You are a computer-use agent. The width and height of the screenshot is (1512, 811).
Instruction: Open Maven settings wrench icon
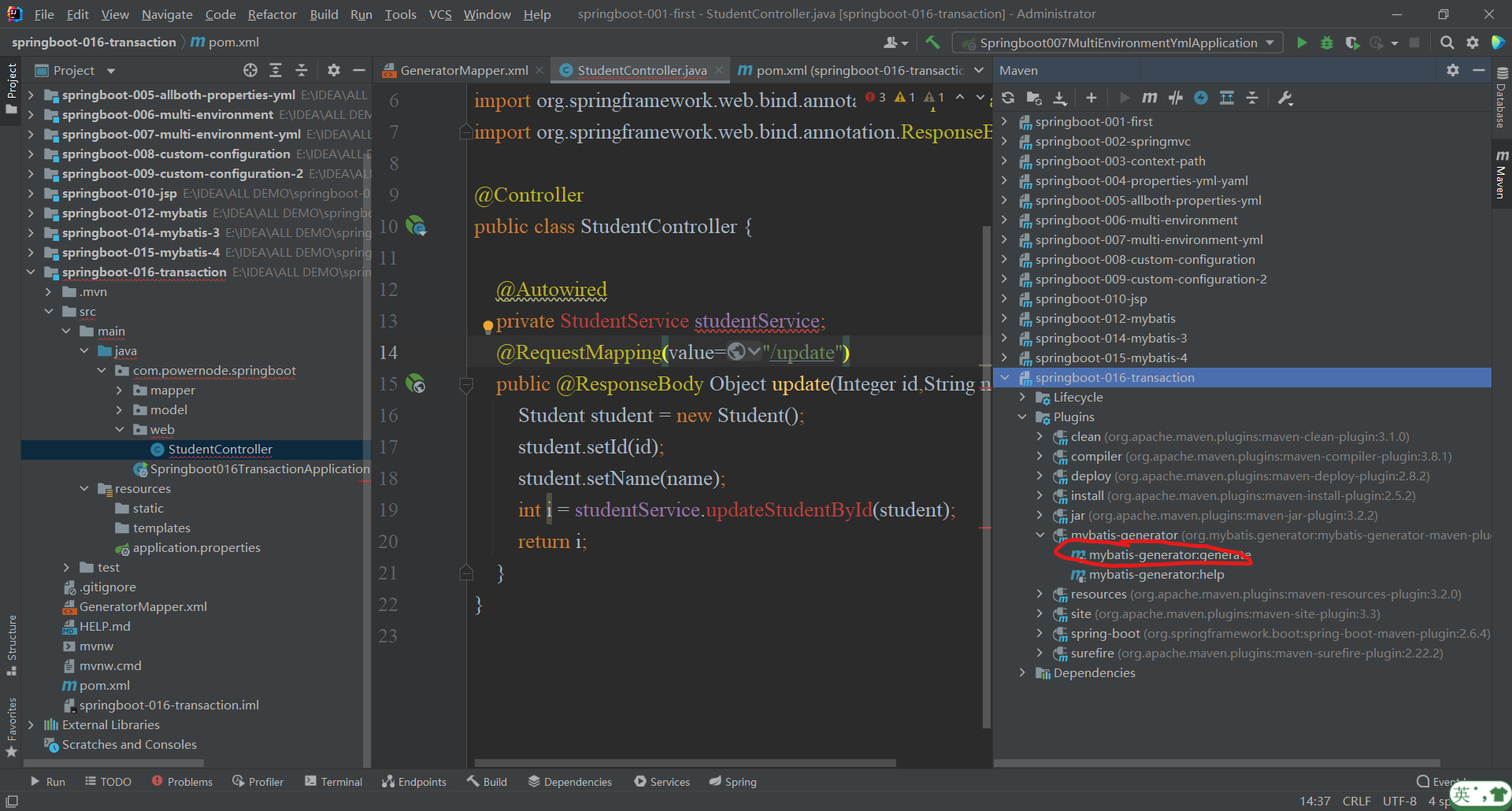[1286, 98]
